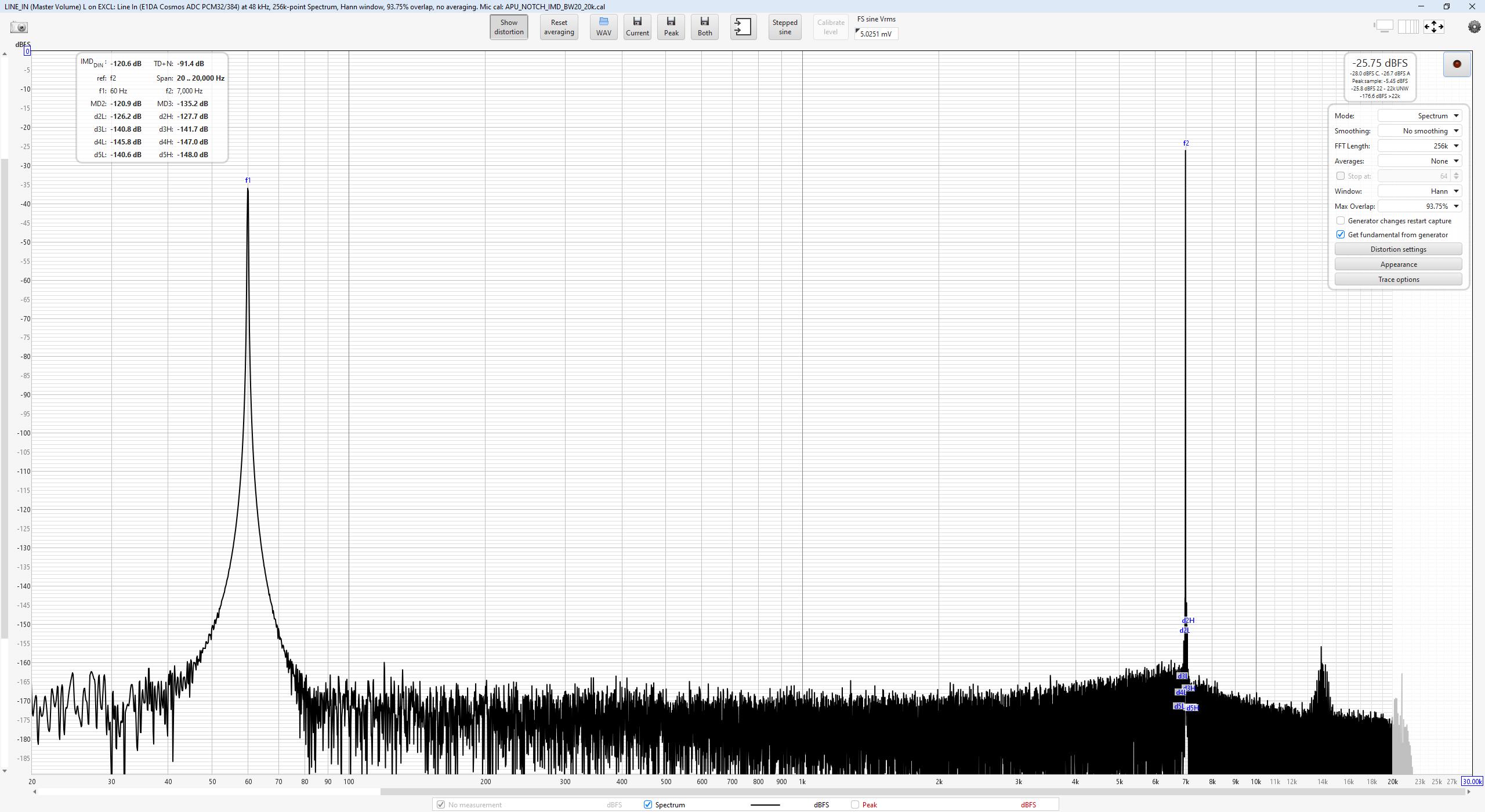Click the MD2 value -120.9 dB

[x=126, y=104]
